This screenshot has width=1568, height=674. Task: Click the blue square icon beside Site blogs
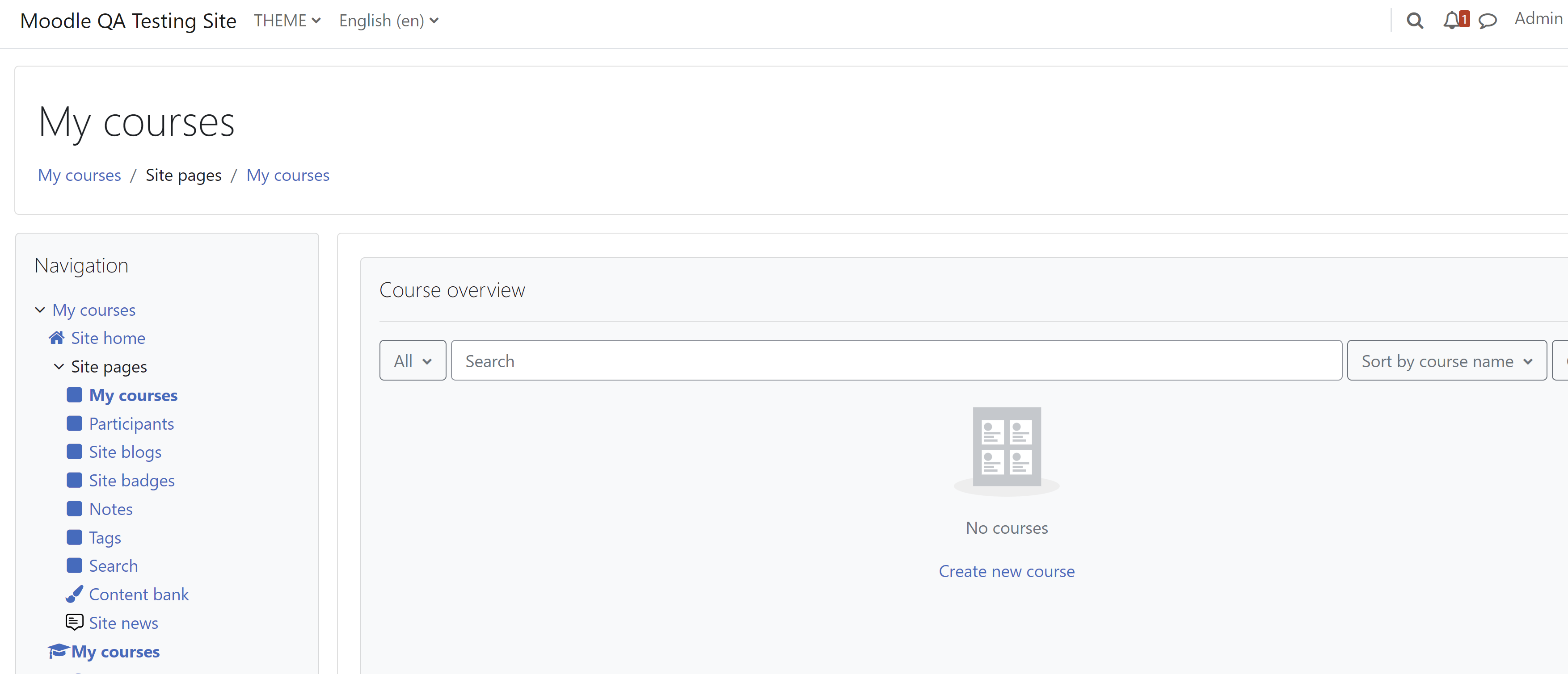coord(74,452)
